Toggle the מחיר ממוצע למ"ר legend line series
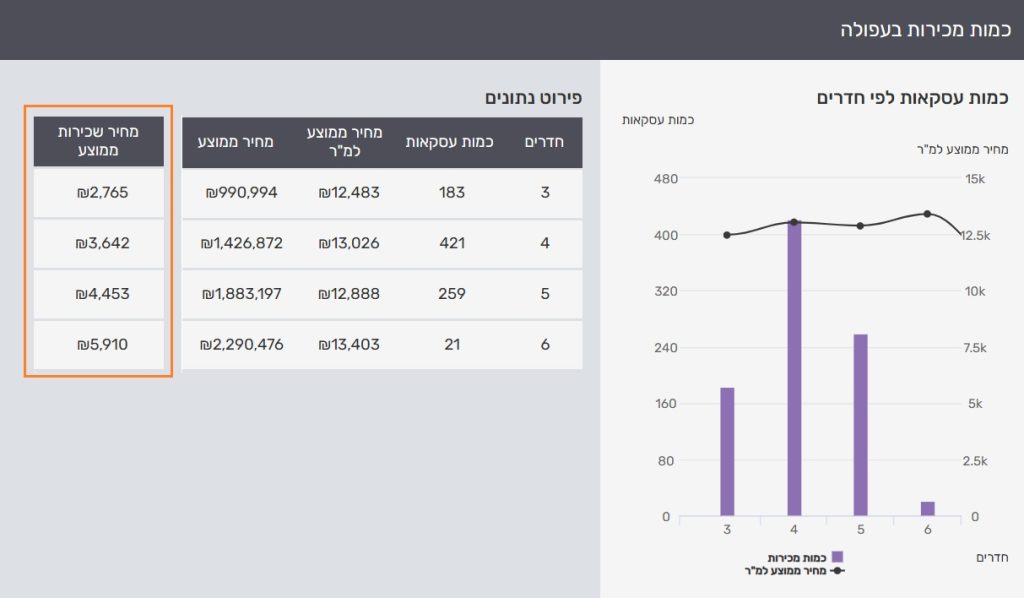Image resolution: width=1024 pixels, height=598 pixels. pos(791,570)
